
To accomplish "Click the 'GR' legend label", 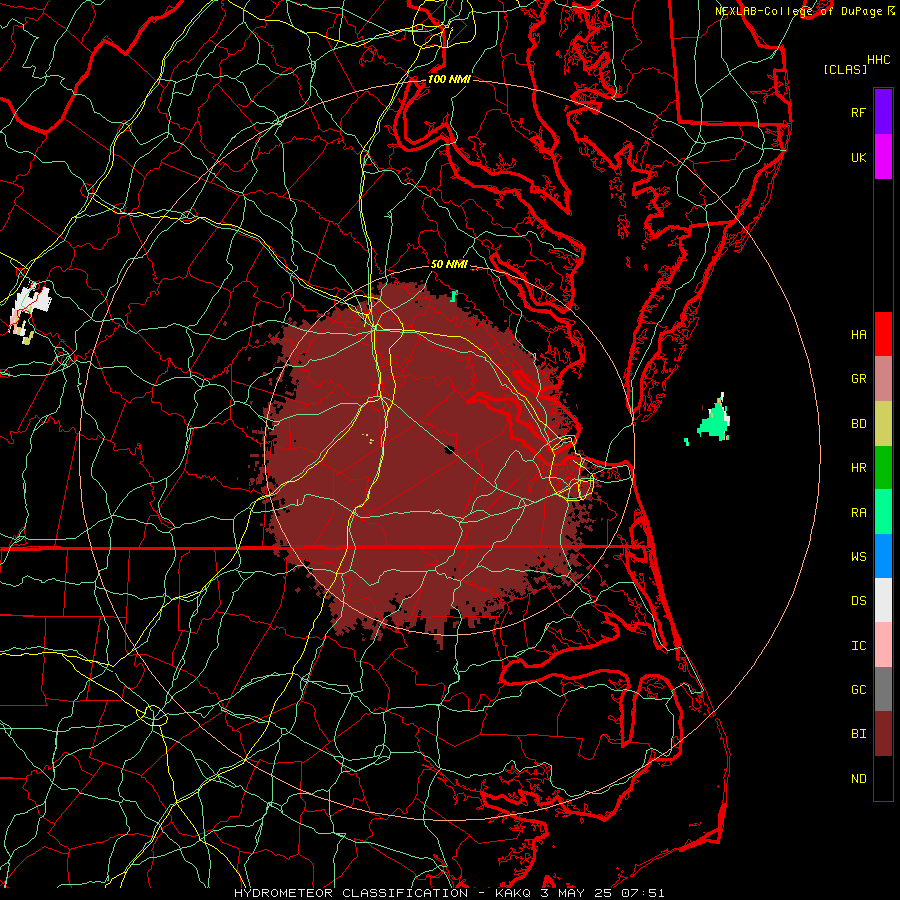I will click(858, 379).
